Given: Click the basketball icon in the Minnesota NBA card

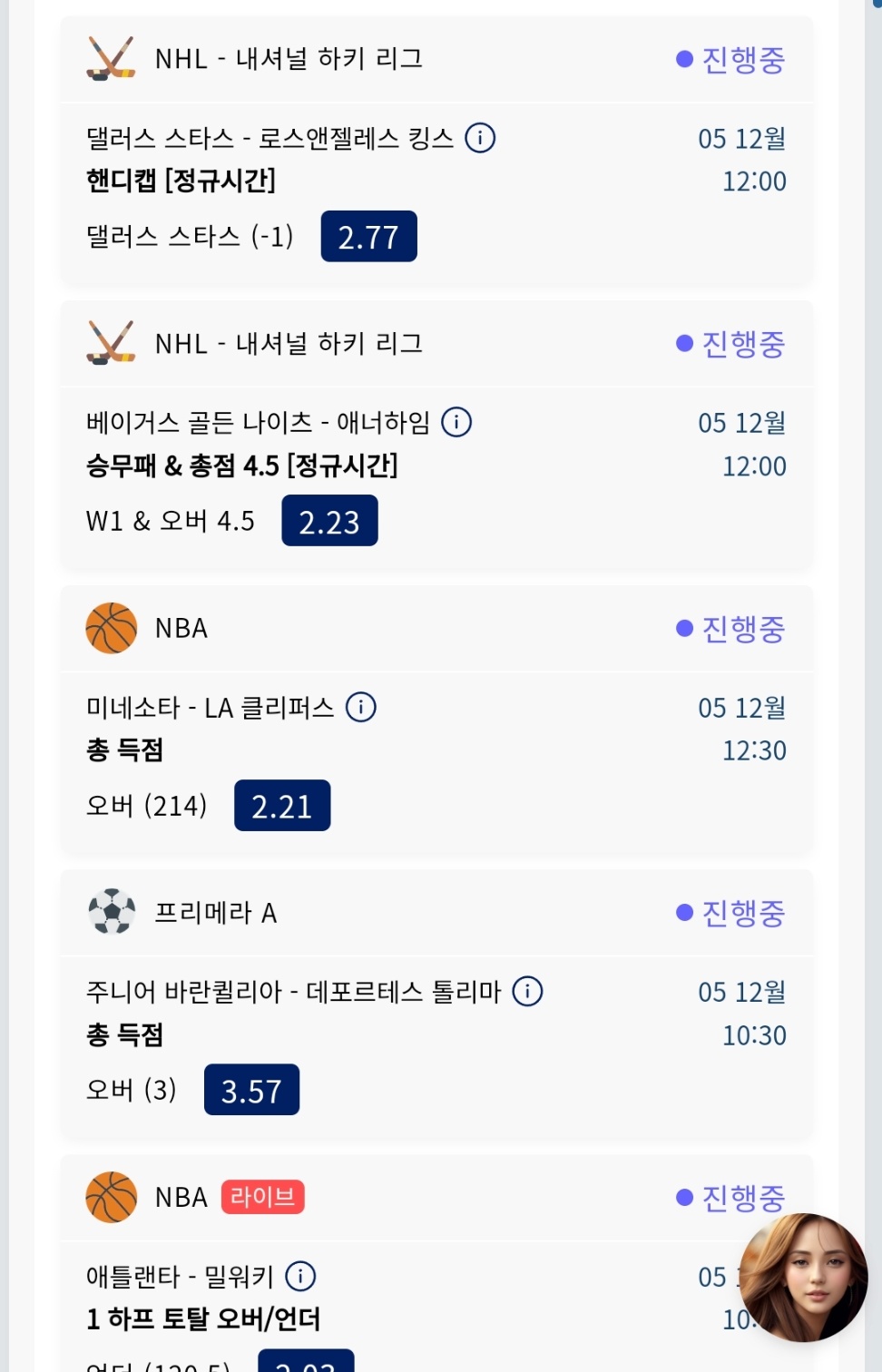Looking at the screenshot, I should click(x=111, y=628).
